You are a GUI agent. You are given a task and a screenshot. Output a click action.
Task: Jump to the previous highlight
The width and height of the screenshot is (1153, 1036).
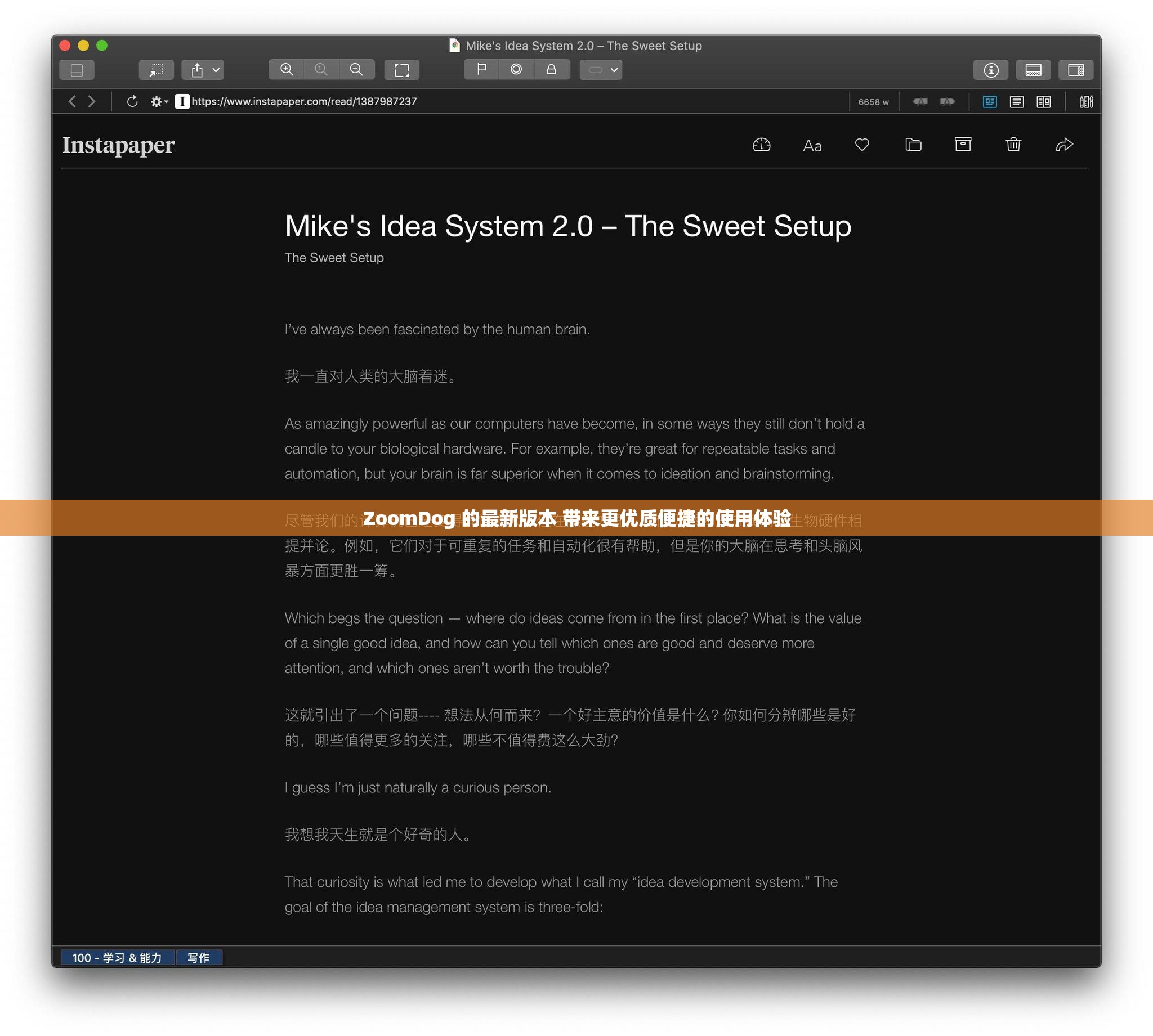pos(920,102)
